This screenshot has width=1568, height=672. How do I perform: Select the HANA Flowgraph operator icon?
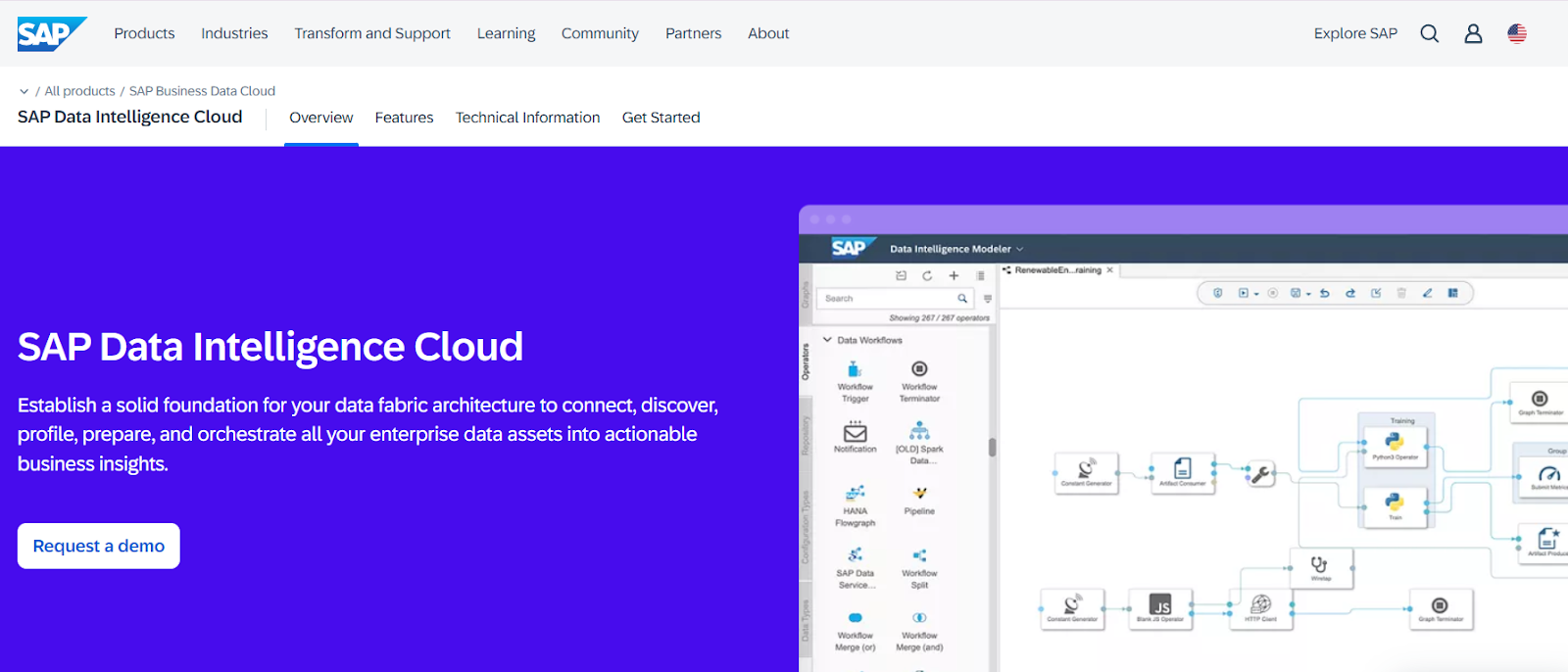click(x=856, y=493)
